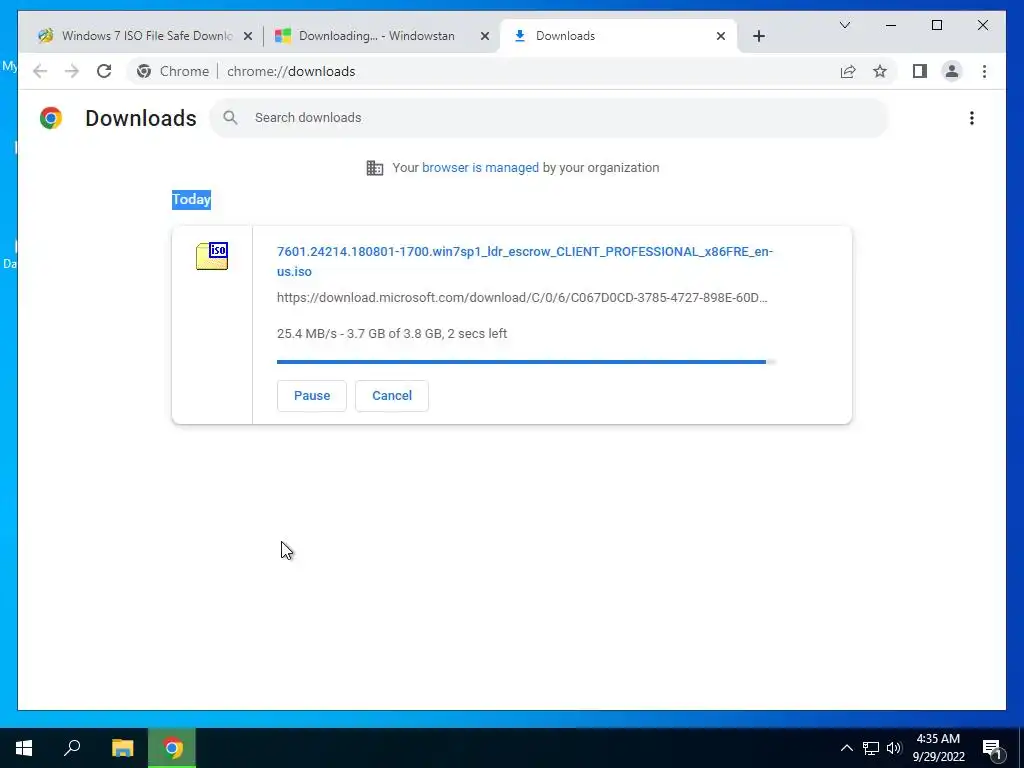Image resolution: width=1024 pixels, height=768 pixels.
Task: Expand the tab search dropdown
Action: pos(844,25)
